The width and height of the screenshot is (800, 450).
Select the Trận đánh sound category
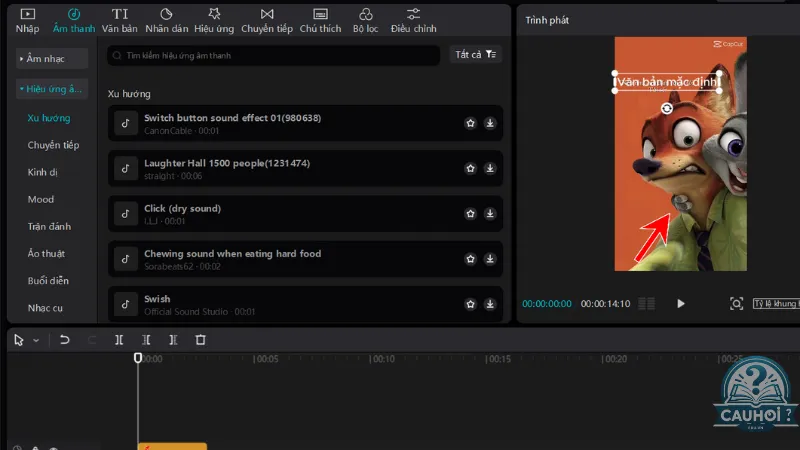point(49,226)
